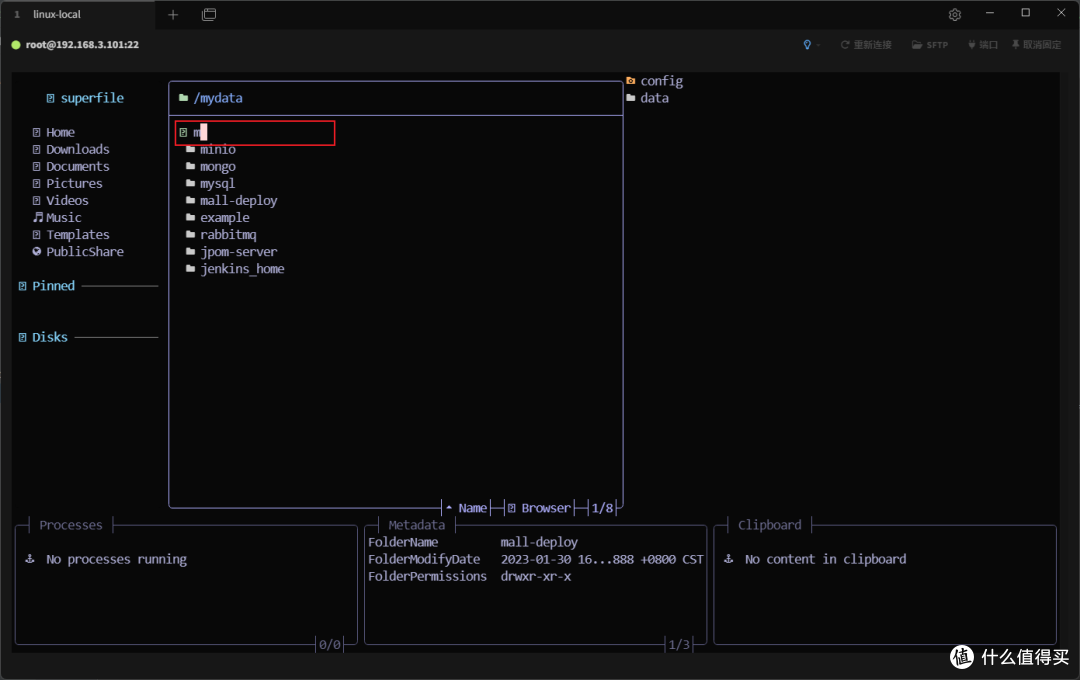1080x680 pixels.
Task: Click the green connection status indicator
Action: tap(16, 45)
